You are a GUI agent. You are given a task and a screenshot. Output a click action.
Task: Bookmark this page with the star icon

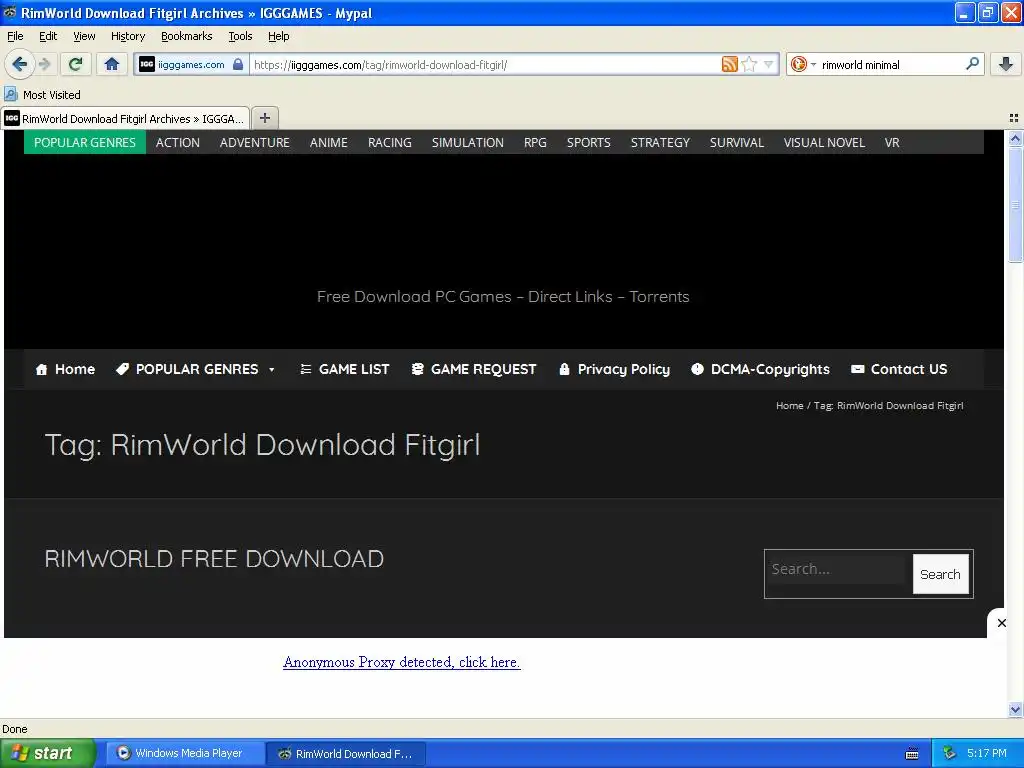[750, 64]
